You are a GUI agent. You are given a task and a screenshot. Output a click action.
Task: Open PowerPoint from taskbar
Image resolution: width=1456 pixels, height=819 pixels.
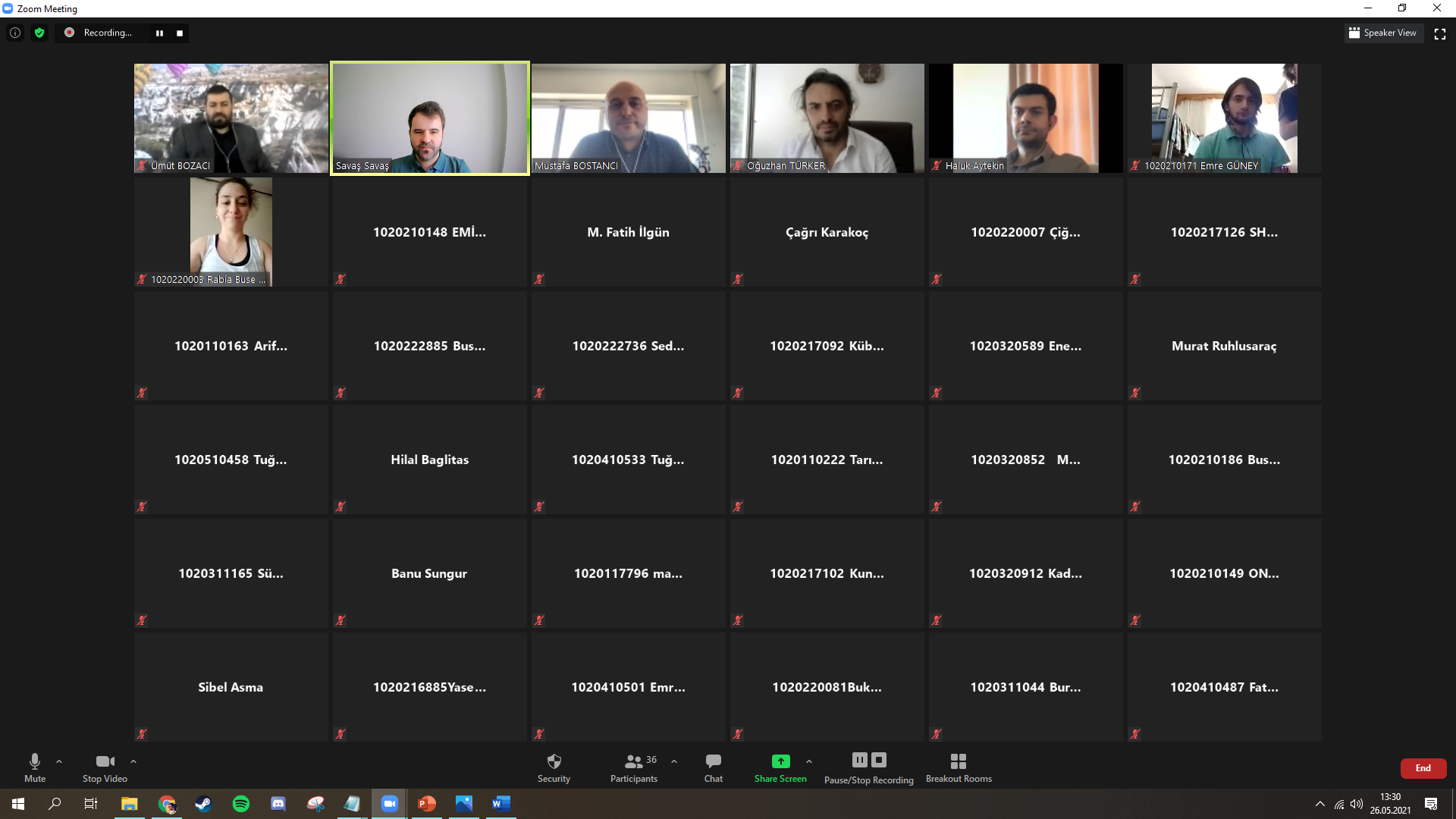point(427,804)
